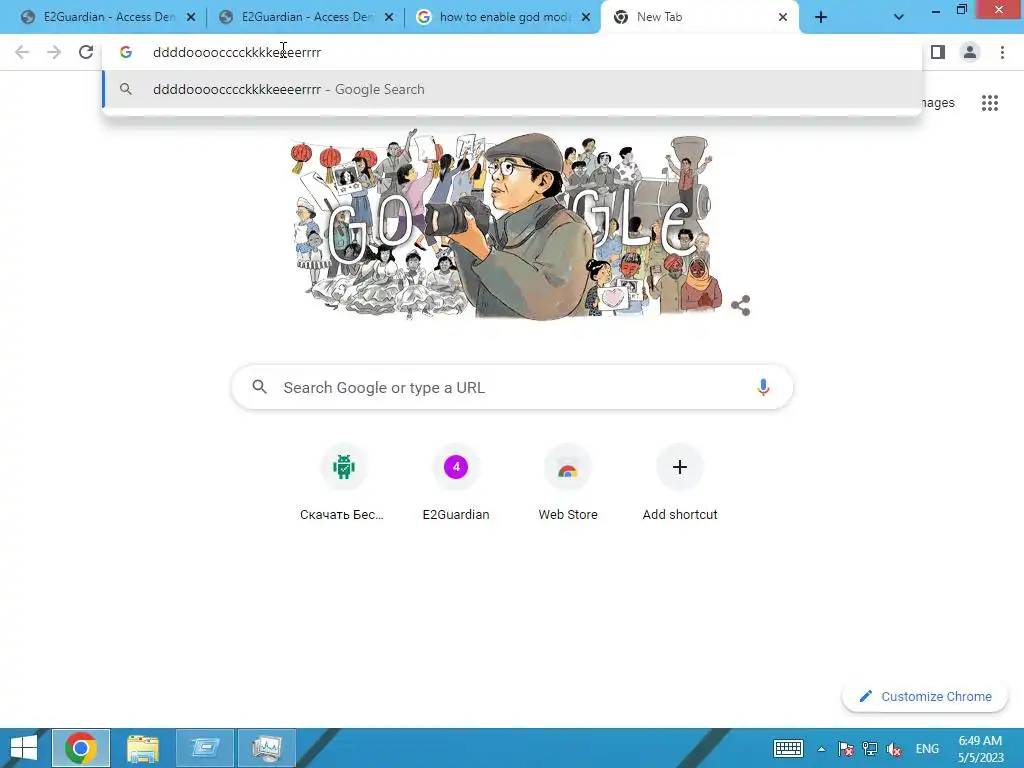Go back using the back arrow

(x=22, y=52)
